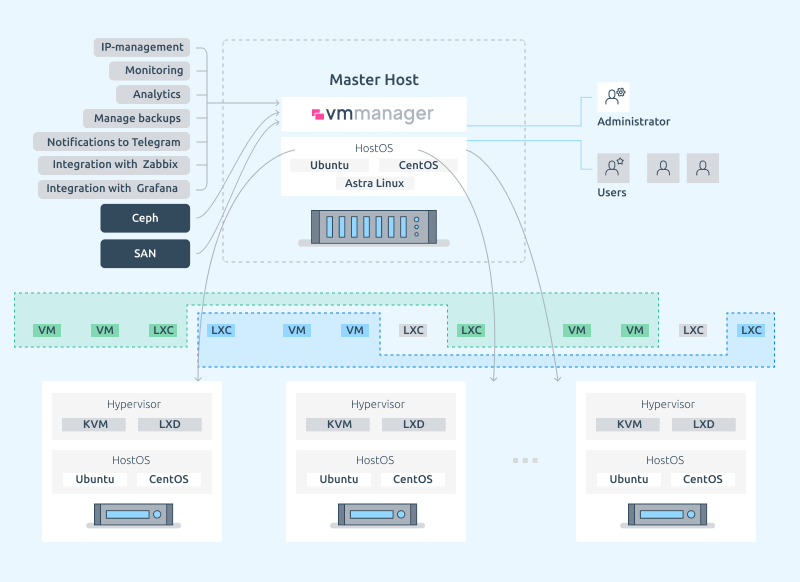The image size is (800, 582).
Task: Click server icon in rightmost node card
Action: pos(667,515)
